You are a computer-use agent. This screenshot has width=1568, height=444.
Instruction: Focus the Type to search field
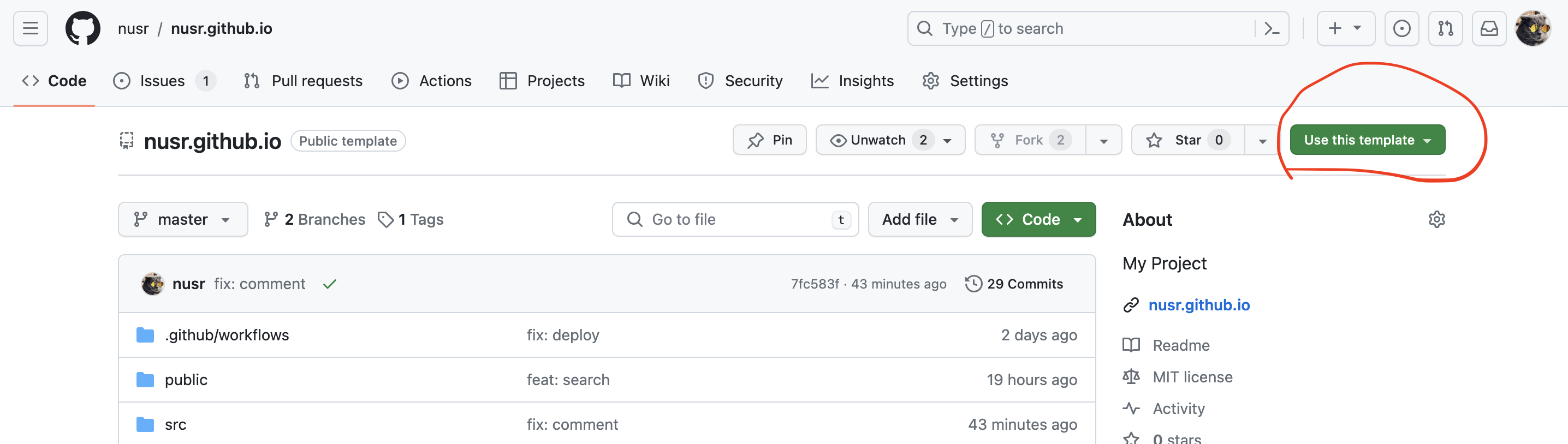[x=1097, y=28]
